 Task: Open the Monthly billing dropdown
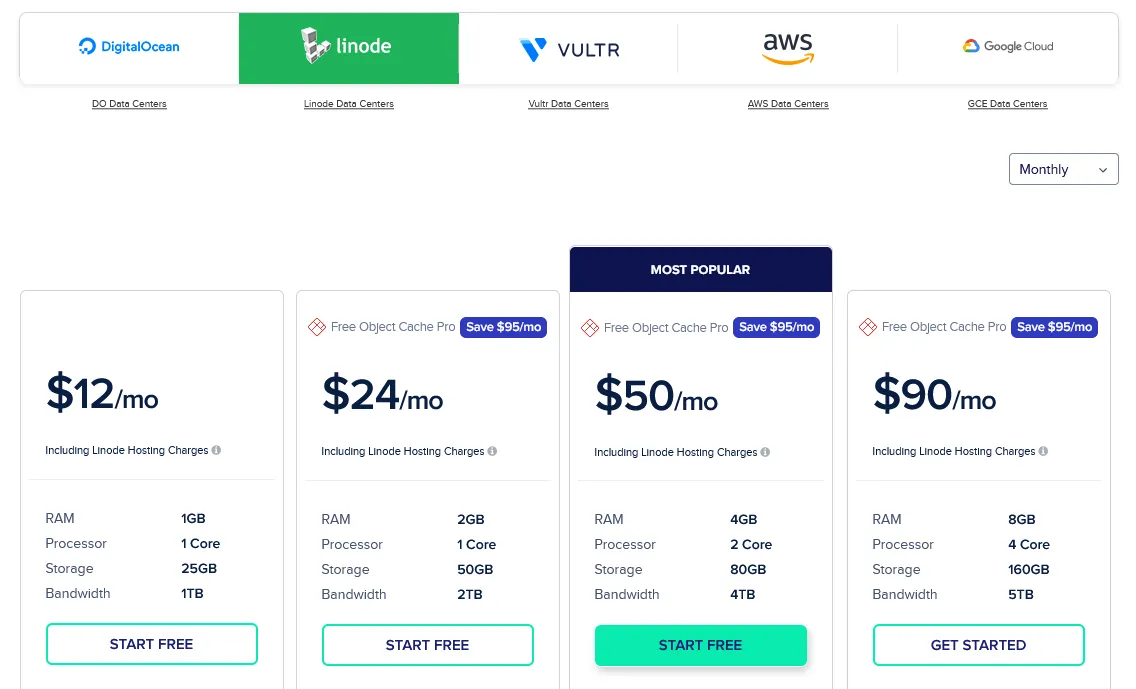click(1063, 169)
